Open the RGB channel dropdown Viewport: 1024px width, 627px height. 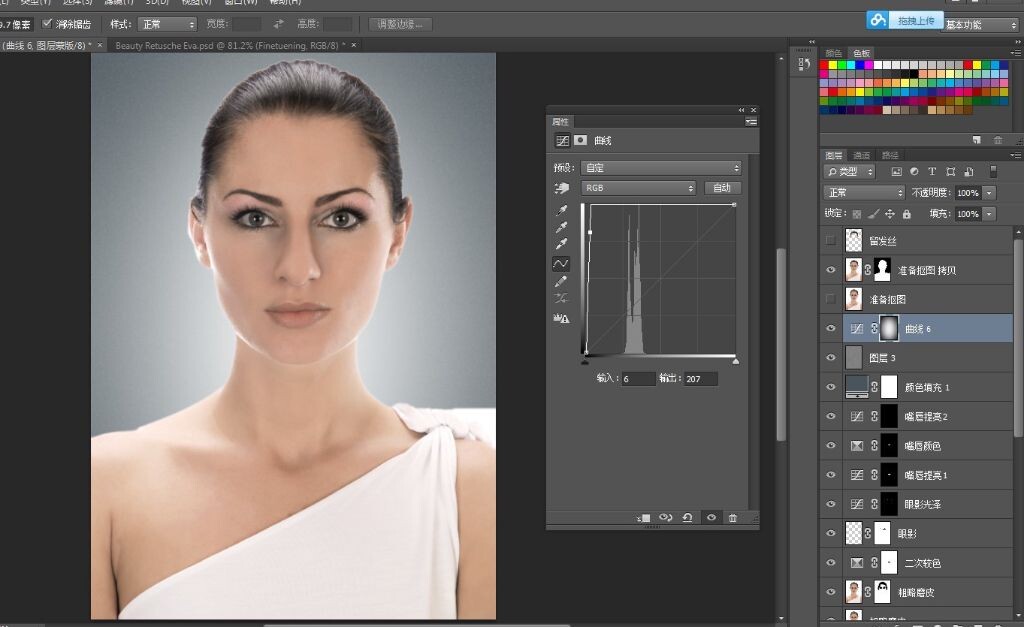pyautogui.click(x=638, y=188)
